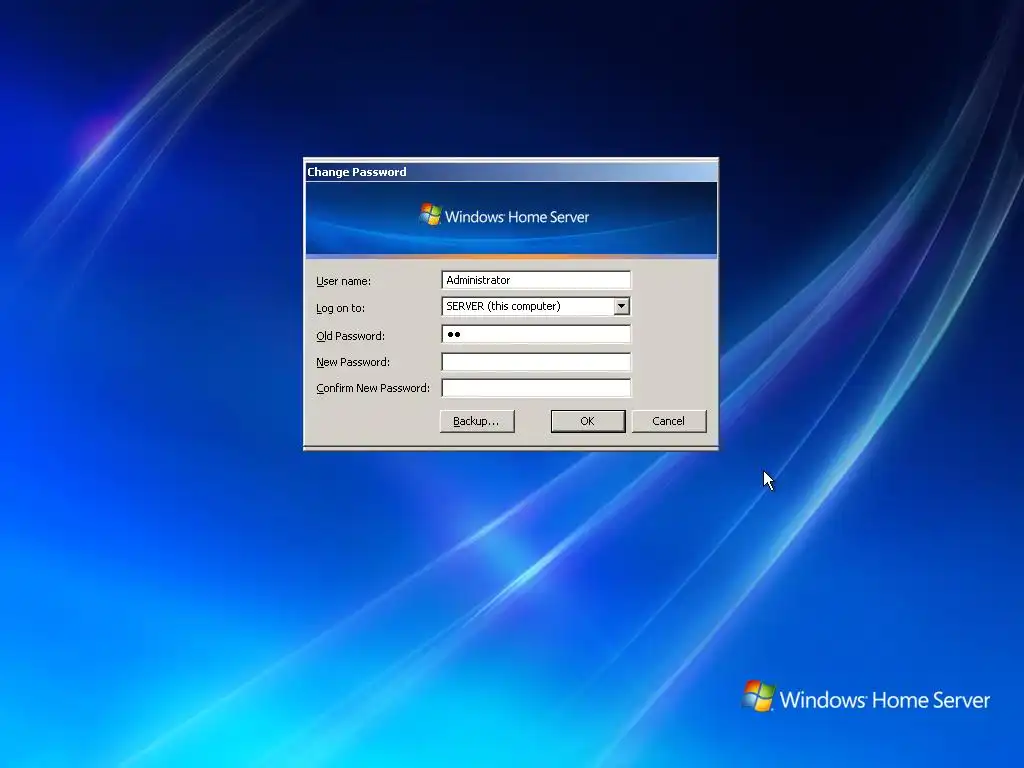Image resolution: width=1024 pixels, height=768 pixels.
Task: Open the Log on to dropdown arrow
Action: pyautogui.click(x=621, y=306)
